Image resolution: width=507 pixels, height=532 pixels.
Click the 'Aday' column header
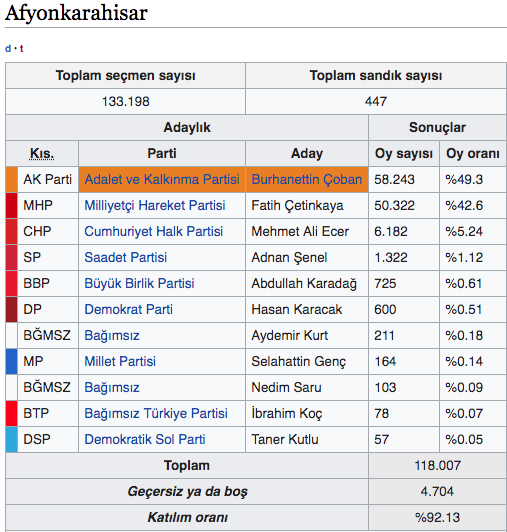307,153
